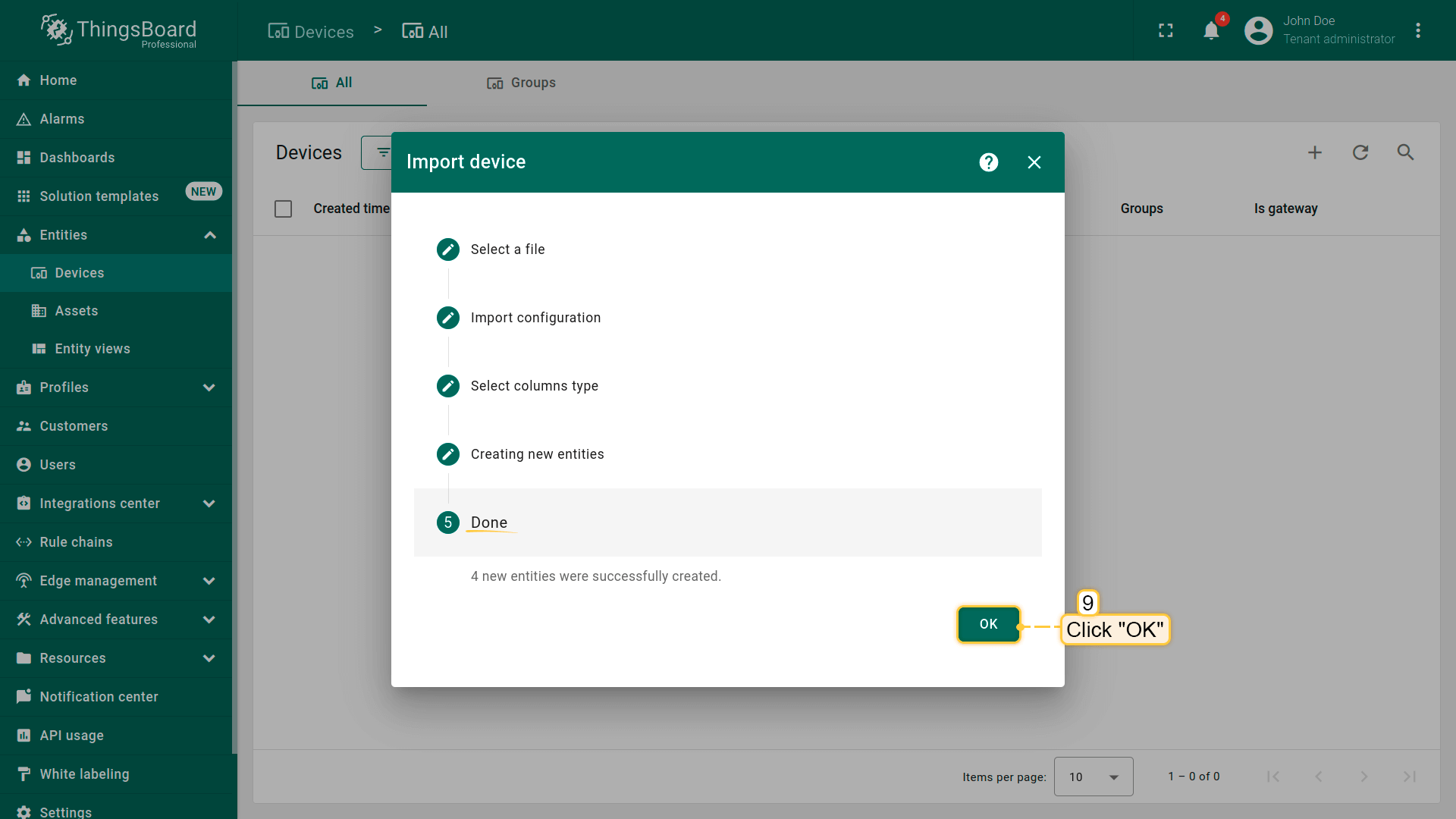Open items per page dropdown

[x=1093, y=777]
